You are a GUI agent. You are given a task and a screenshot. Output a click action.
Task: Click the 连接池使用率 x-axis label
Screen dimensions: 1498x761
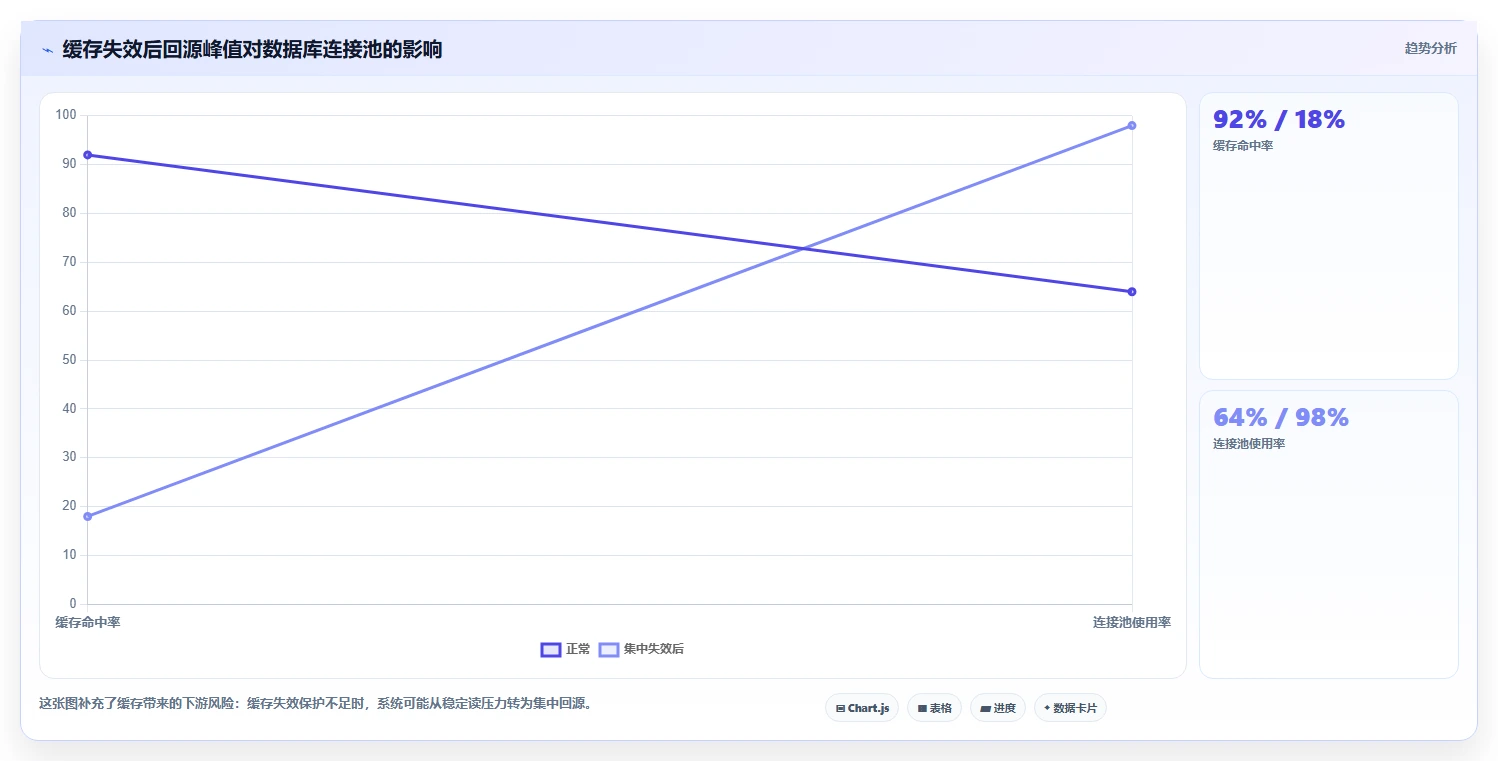(1131, 623)
